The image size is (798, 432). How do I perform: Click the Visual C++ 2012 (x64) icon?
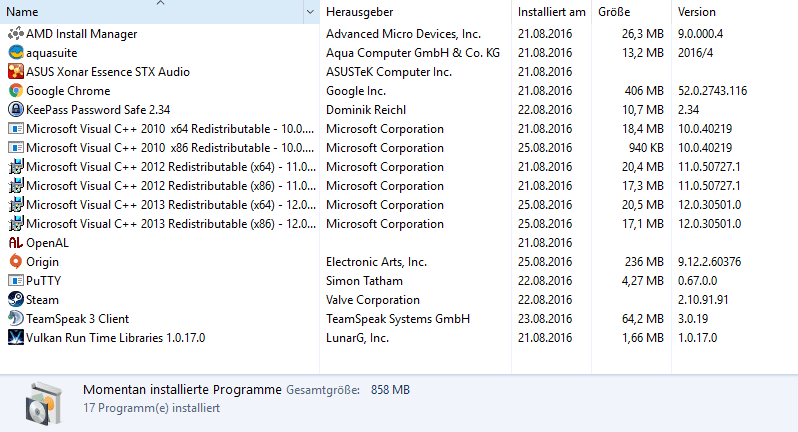click(16, 166)
